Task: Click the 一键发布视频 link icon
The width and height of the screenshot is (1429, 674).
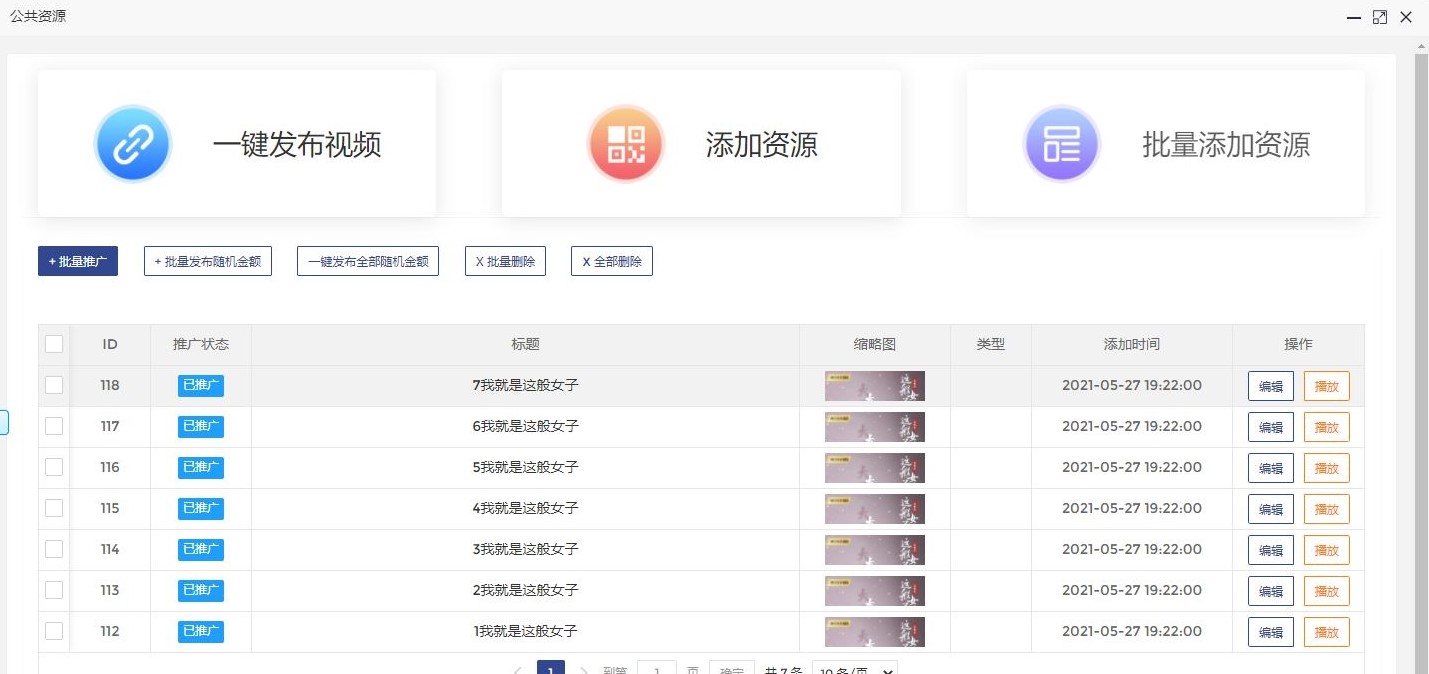Action: point(133,142)
